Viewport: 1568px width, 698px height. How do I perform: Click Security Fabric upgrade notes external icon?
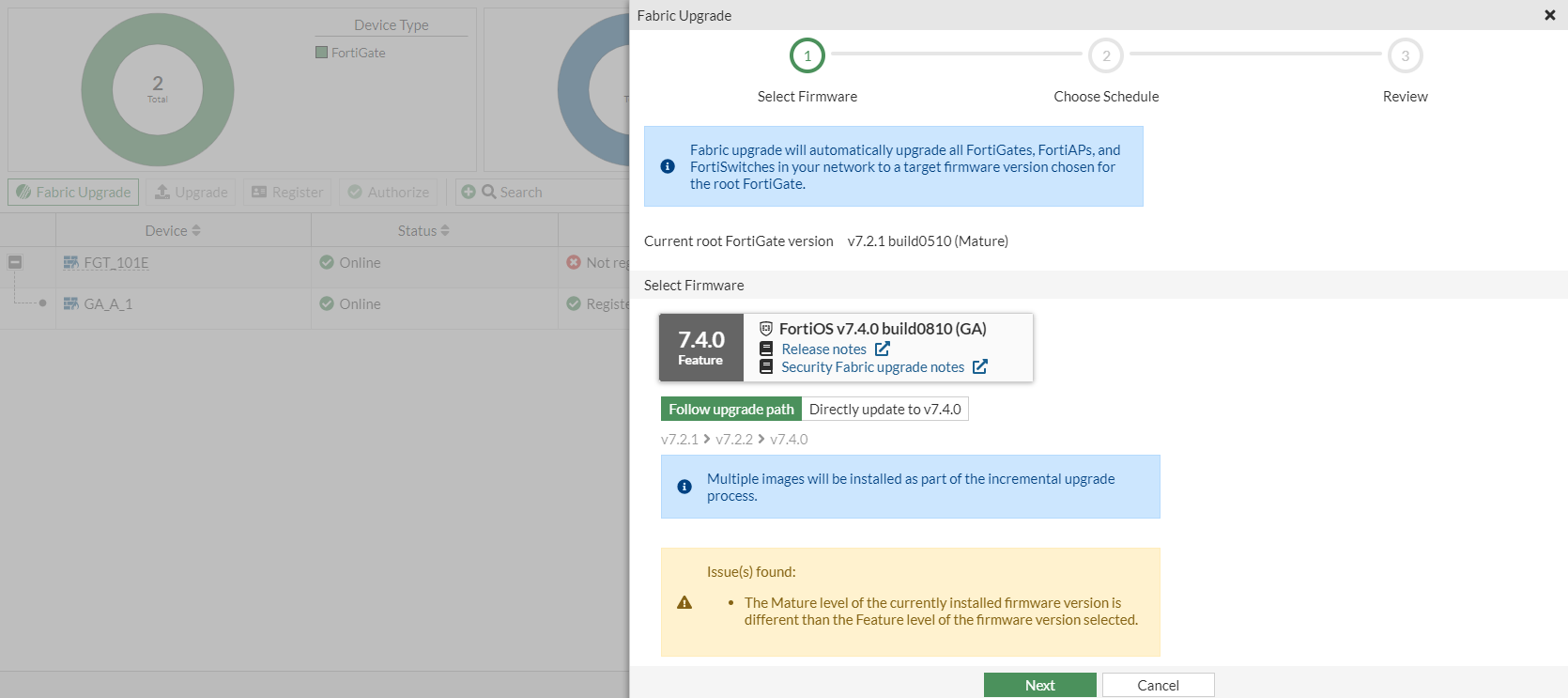[980, 366]
